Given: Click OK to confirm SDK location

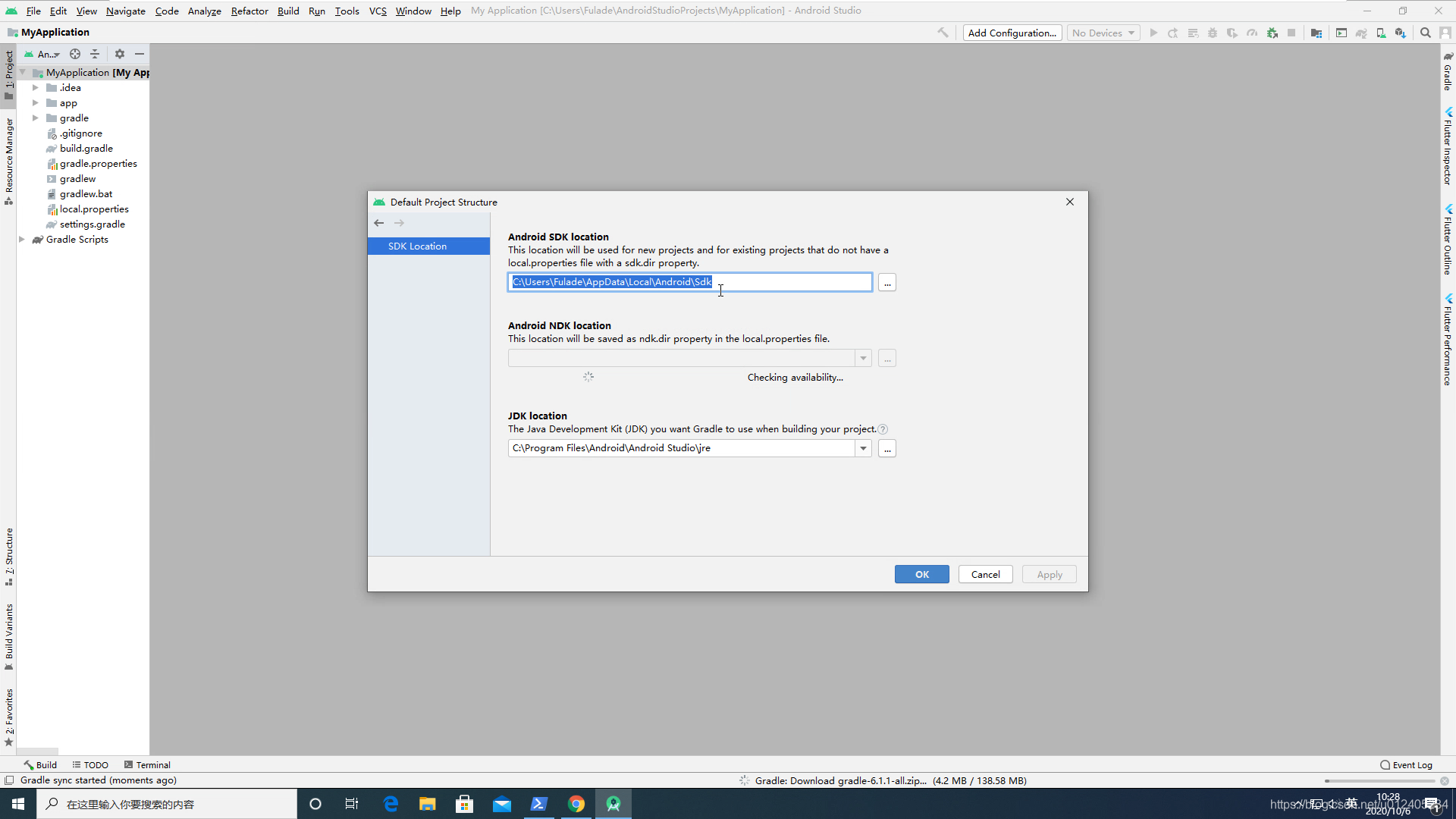Looking at the screenshot, I should click(x=921, y=574).
